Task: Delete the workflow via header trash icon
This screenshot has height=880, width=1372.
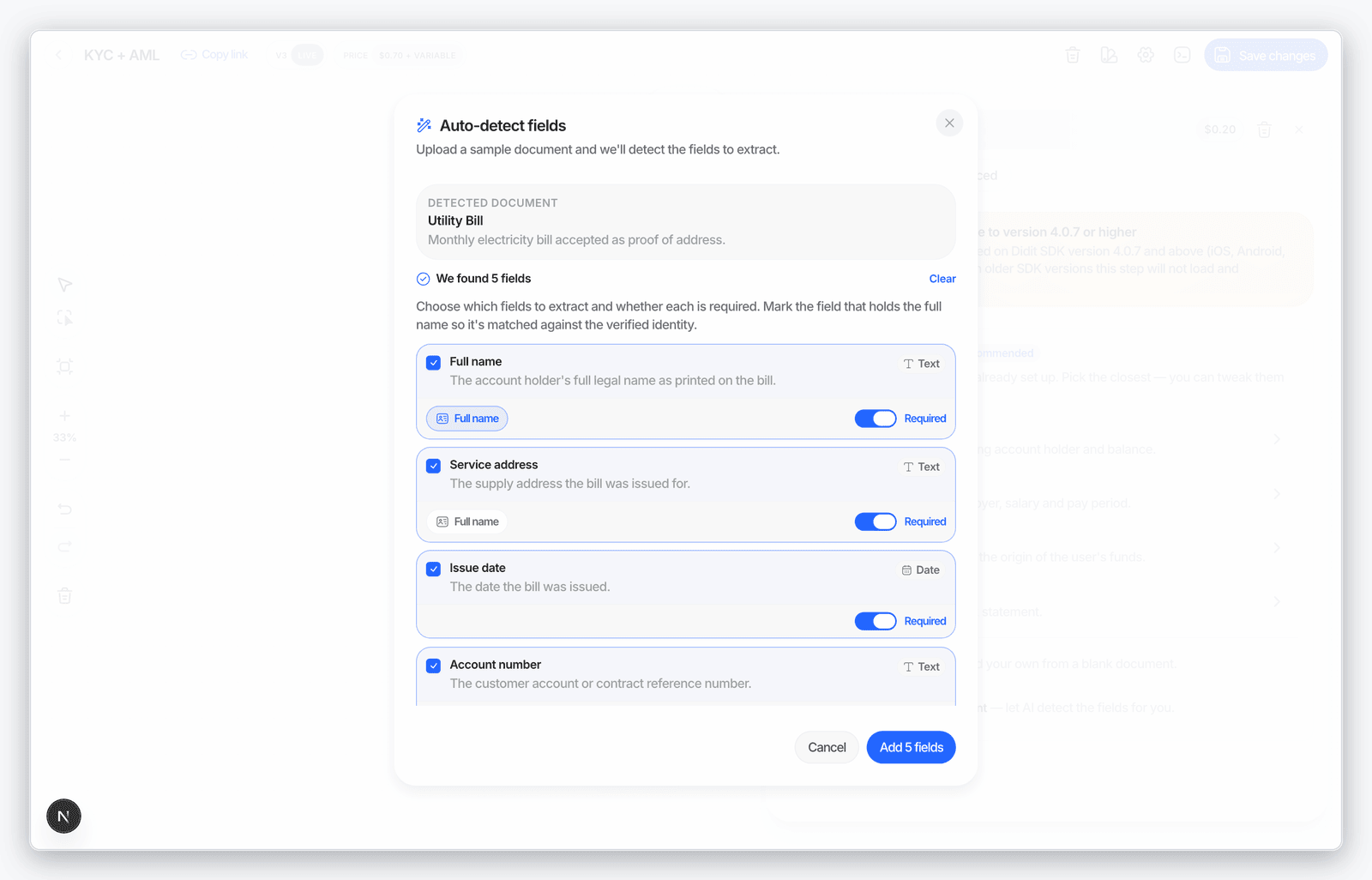Action: click(1073, 55)
